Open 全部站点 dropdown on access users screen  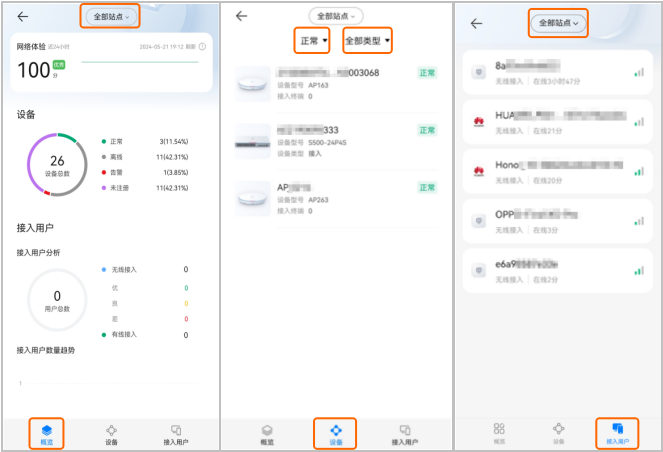[x=558, y=23]
